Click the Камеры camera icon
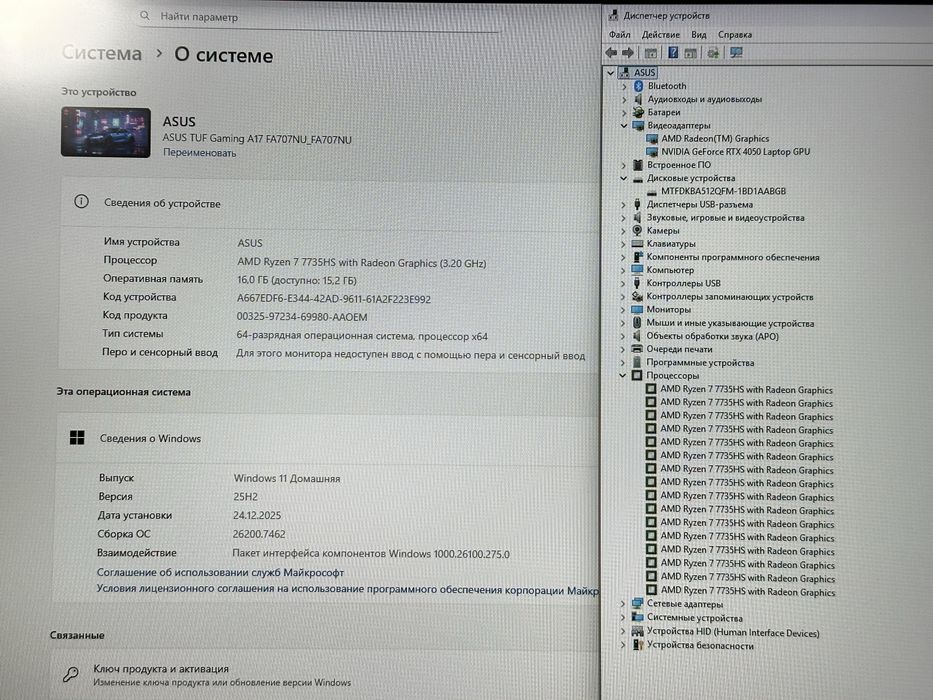Viewport: 933px width, 700px height. coord(637,230)
